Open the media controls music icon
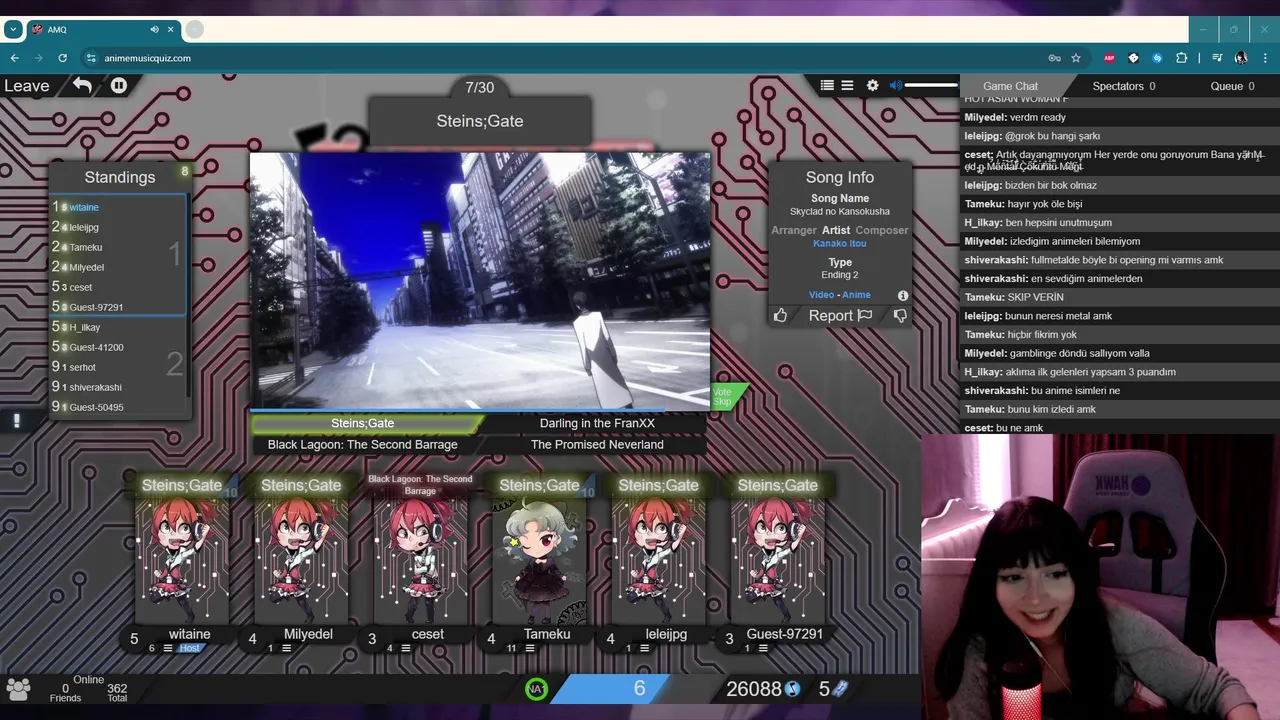 click(x=1217, y=58)
